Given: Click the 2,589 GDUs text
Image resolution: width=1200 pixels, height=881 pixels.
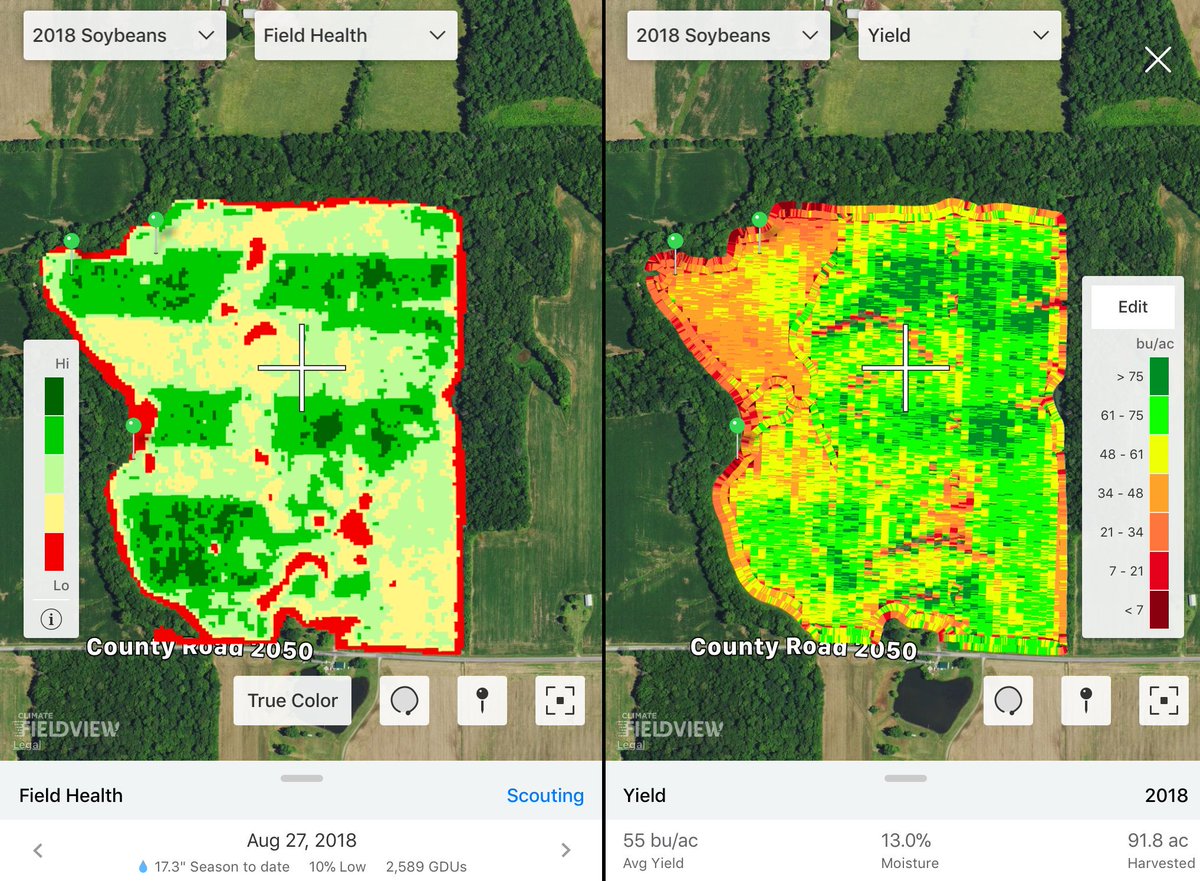Looking at the screenshot, I should tap(426, 867).
